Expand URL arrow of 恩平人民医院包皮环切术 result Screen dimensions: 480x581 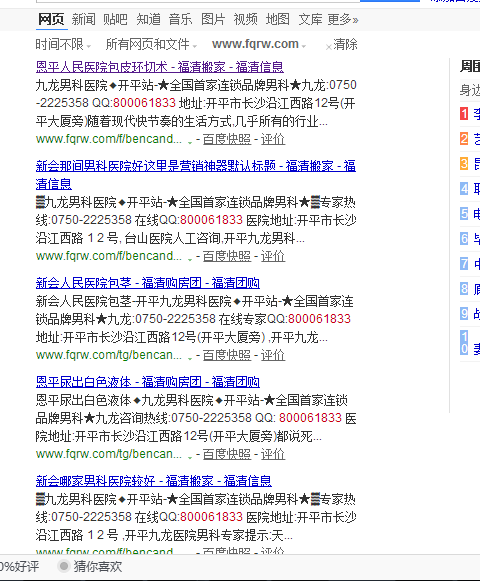tap(190, 142)
